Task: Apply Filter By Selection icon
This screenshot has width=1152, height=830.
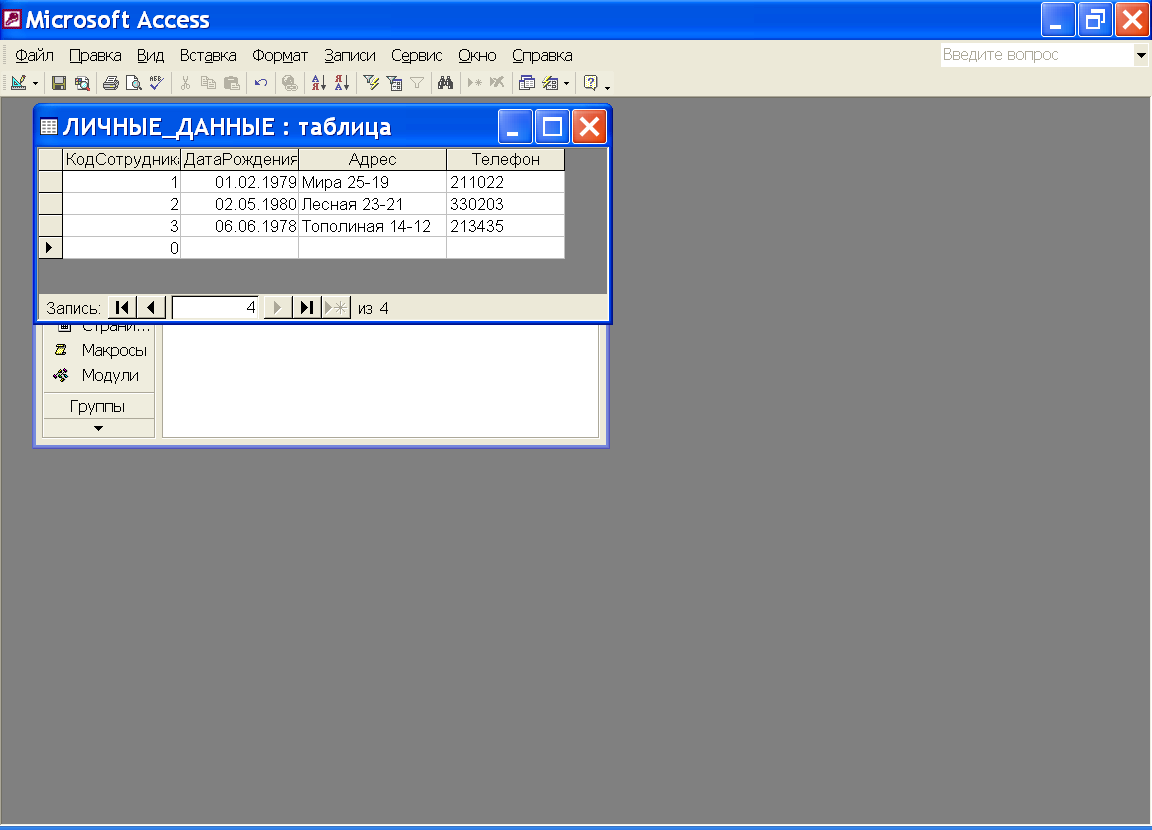Action: [371, 83]
